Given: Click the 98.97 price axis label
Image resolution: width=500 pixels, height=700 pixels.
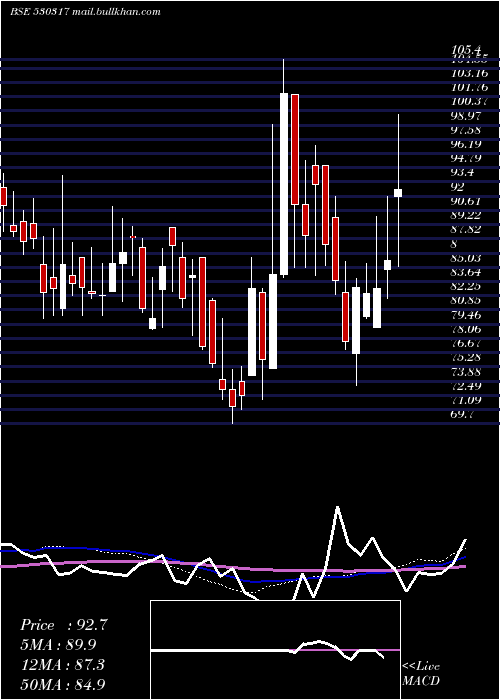Looking at the screenshot, I should pyautogui.click(x=466, y=116).
